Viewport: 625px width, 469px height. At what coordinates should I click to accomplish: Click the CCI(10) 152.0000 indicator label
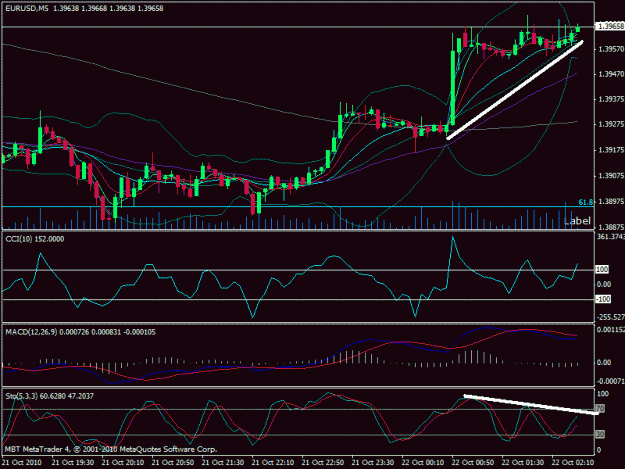pos(35,239)
